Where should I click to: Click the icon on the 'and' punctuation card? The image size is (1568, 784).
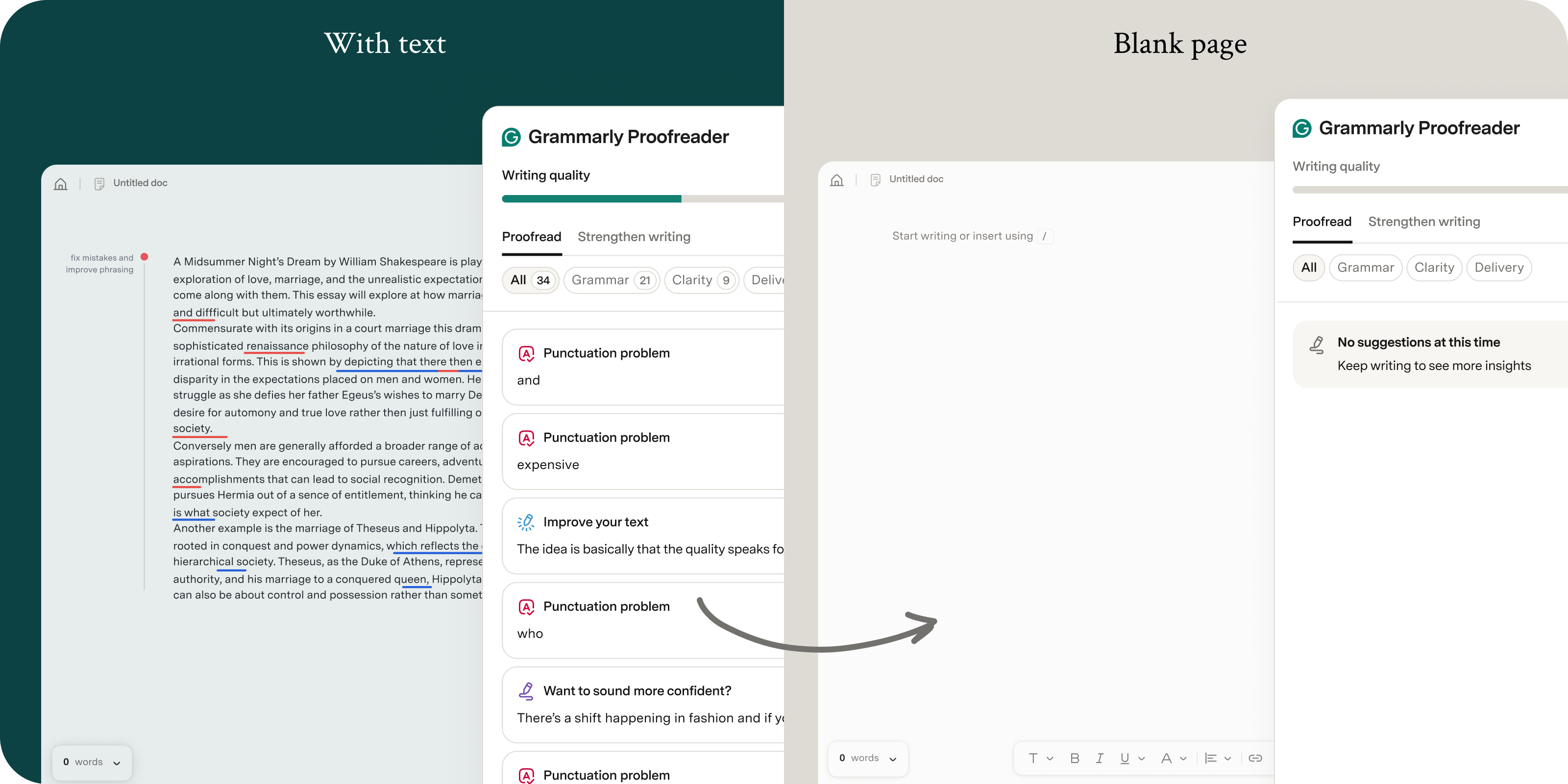(526, 354)
